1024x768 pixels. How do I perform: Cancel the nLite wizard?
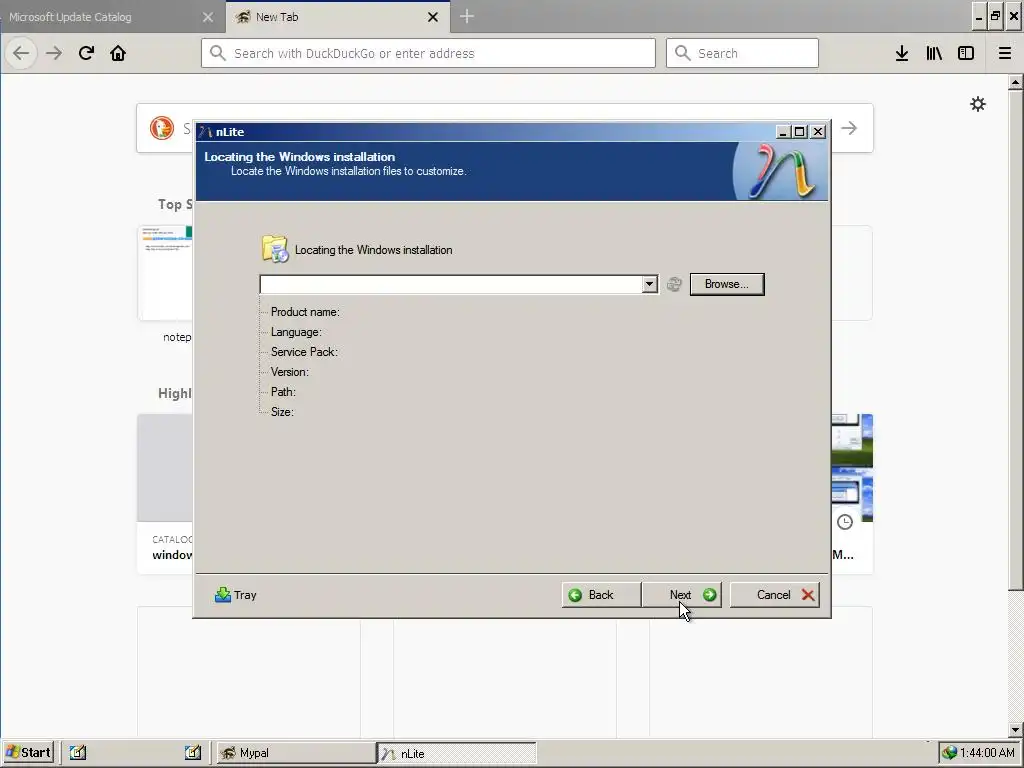[775, 595]
